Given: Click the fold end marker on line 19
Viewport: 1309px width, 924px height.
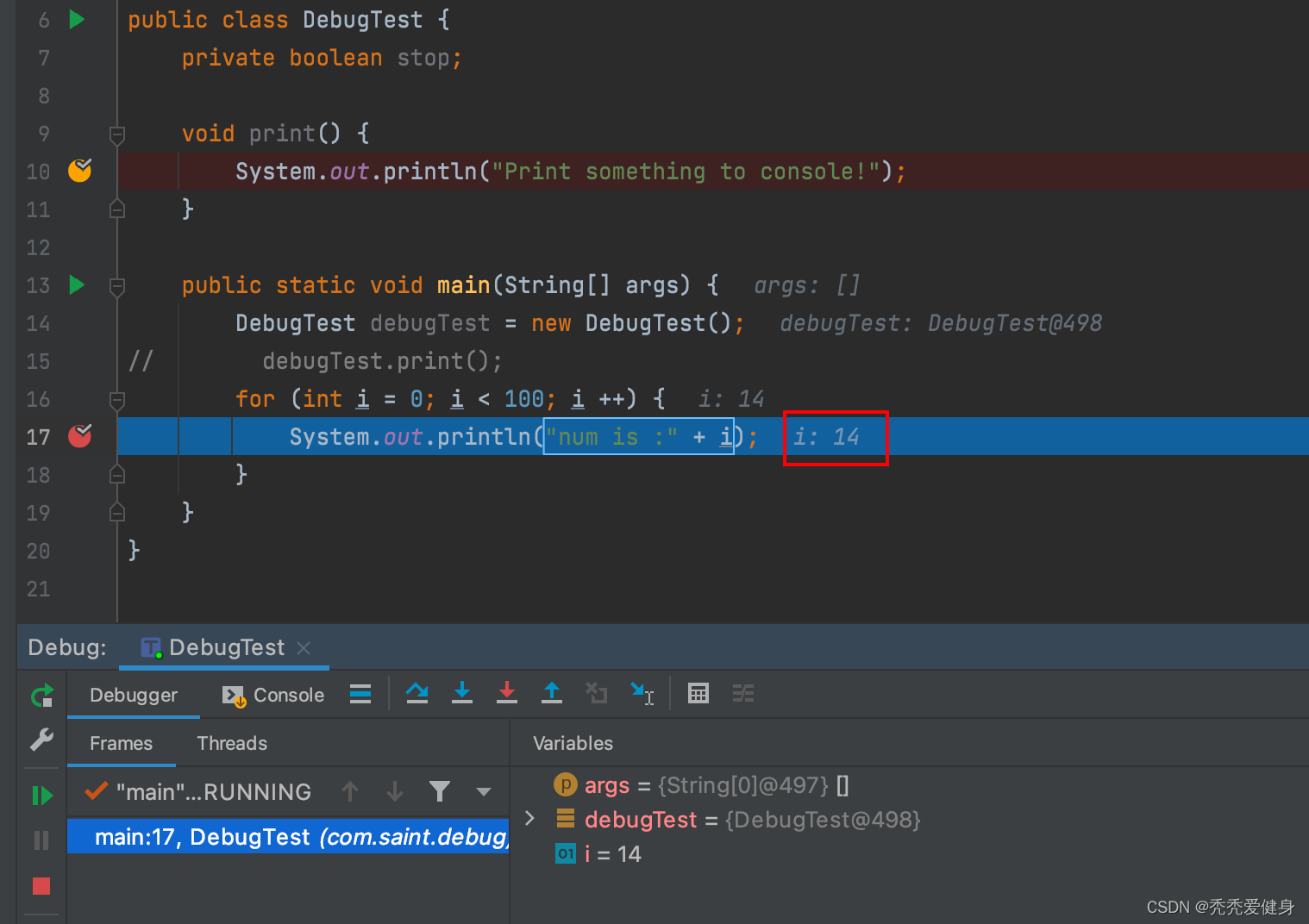Looking at the screenshot, I should [x=117, y=513].
